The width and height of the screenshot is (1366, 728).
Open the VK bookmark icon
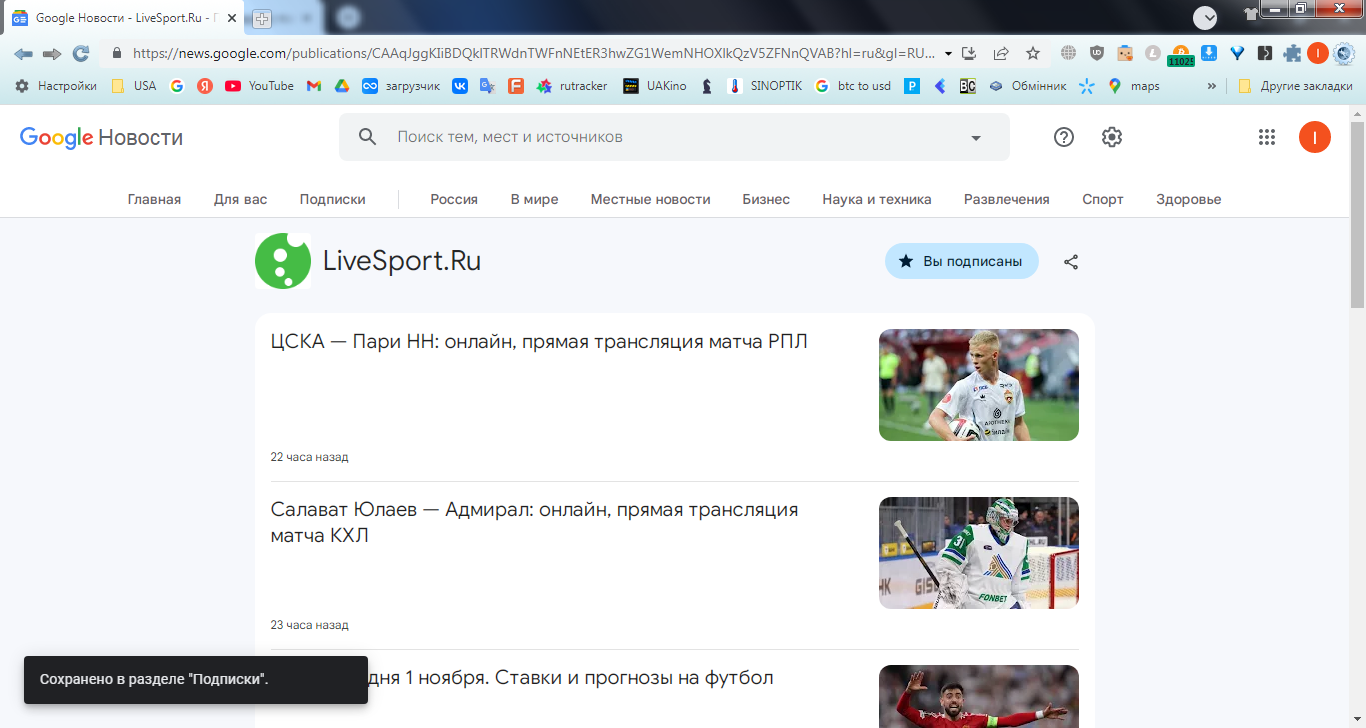tap(460, 86)
